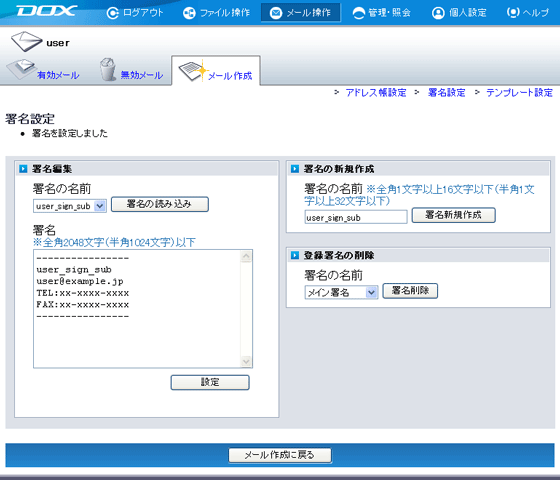Click the 署名削除 button
The width and height of the screenshot is (560, 480).
(x=410, y=291)
